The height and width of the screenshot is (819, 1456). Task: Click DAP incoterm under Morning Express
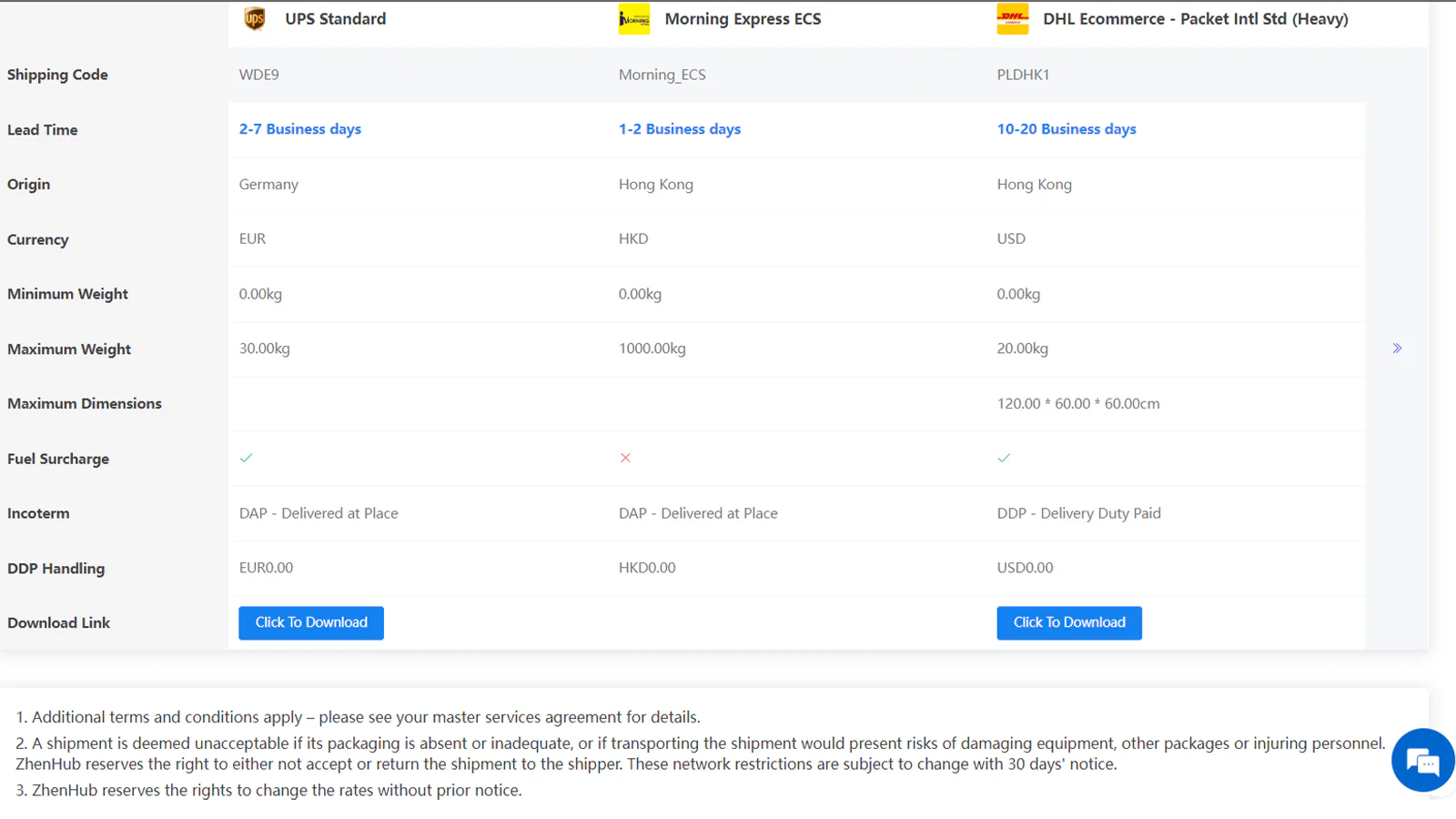point(698,513)
